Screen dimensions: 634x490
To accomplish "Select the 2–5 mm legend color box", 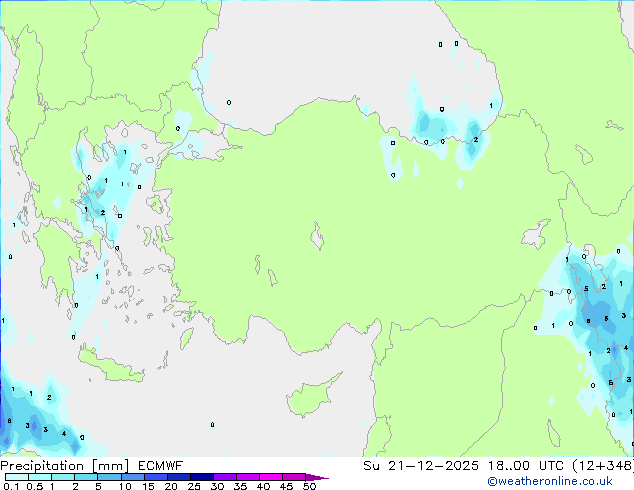I will [86, 477].
